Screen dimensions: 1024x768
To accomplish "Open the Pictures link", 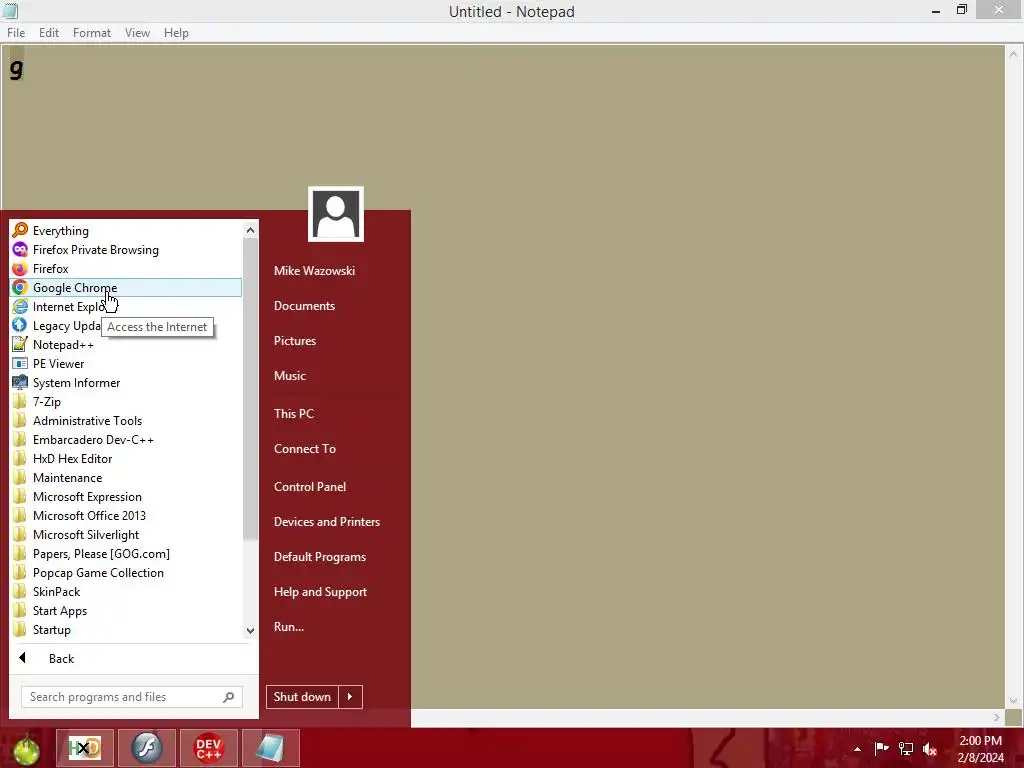I will point(295,341).
